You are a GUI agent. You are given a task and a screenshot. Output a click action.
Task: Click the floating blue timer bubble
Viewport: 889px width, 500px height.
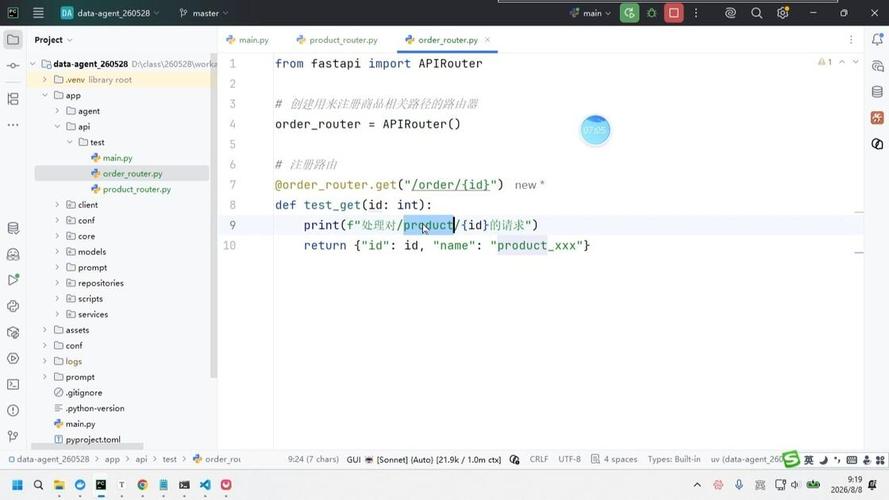[595, 130]
